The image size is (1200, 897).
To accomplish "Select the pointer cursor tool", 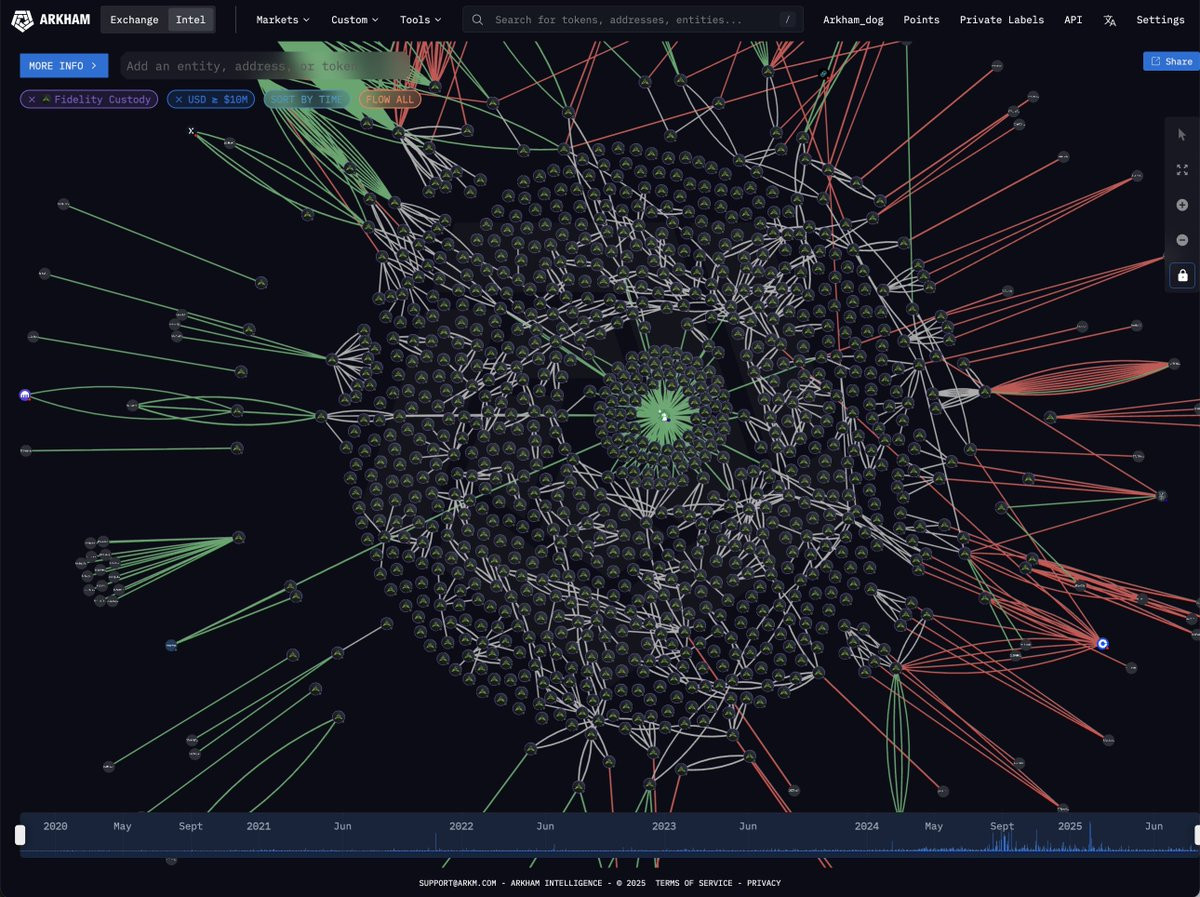I will pos(1182,134).
